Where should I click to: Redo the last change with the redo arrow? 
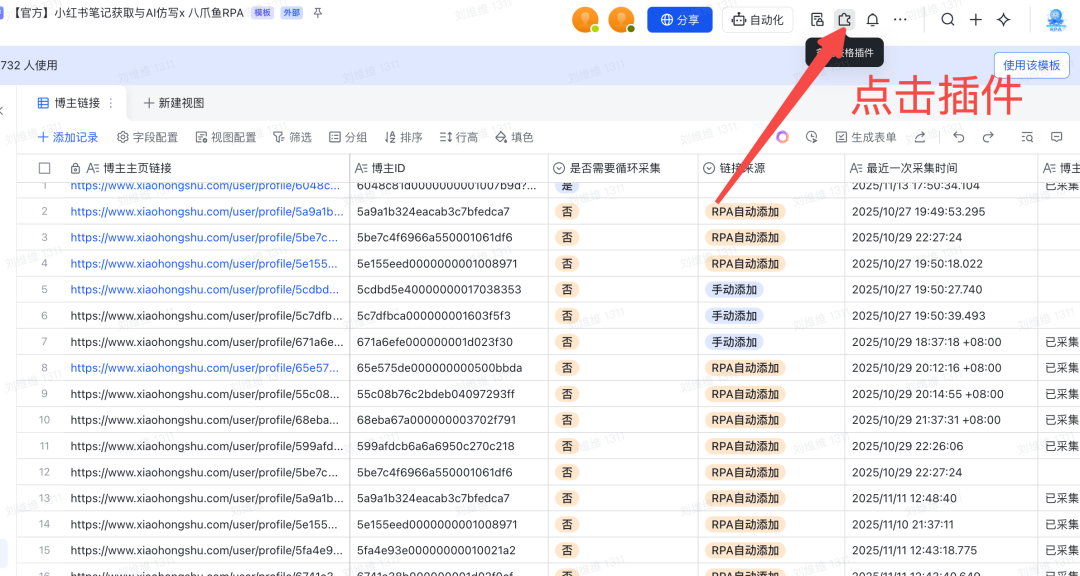tap(987, 137)
